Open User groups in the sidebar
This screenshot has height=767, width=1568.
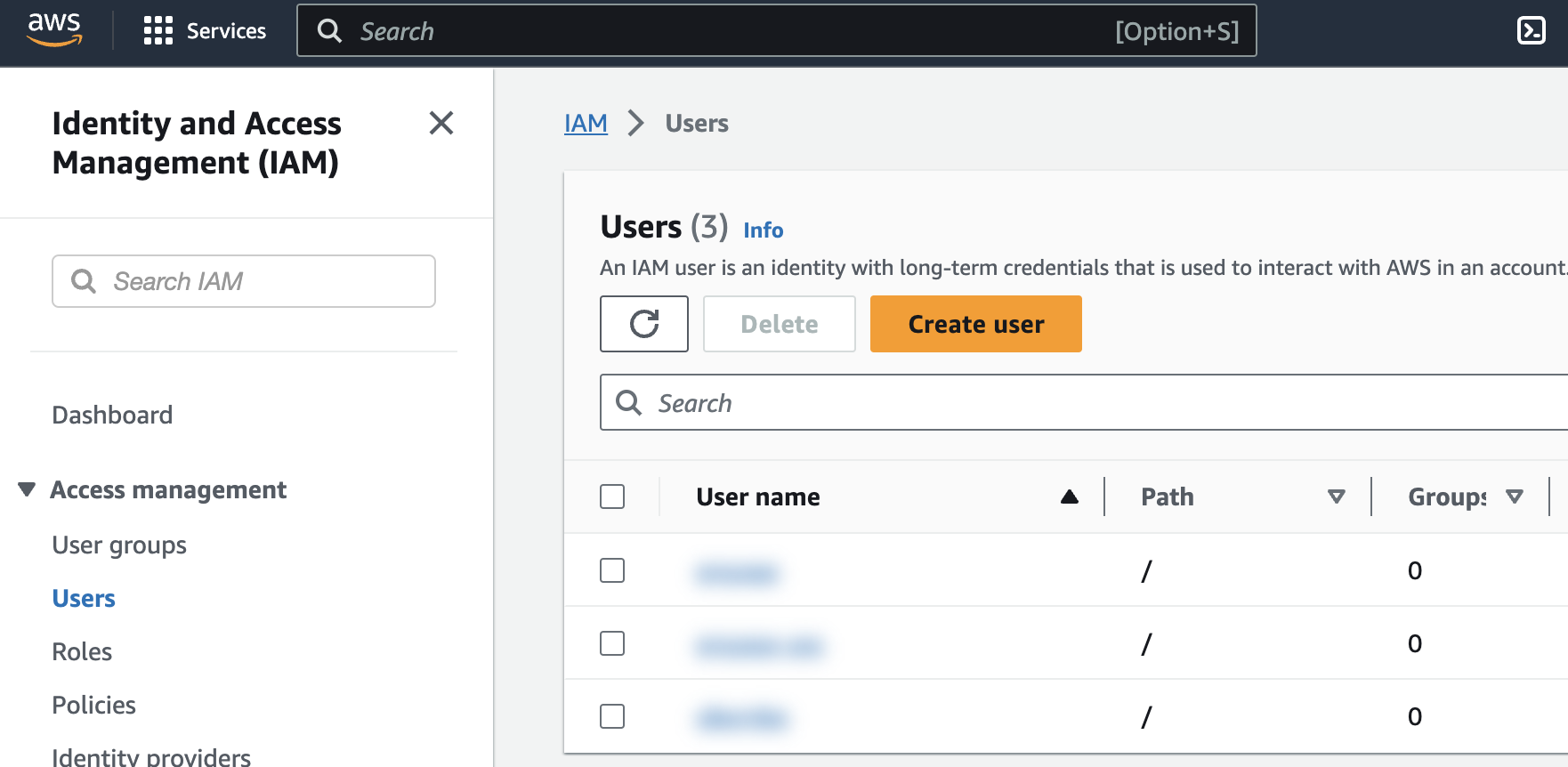coord(119,545)
